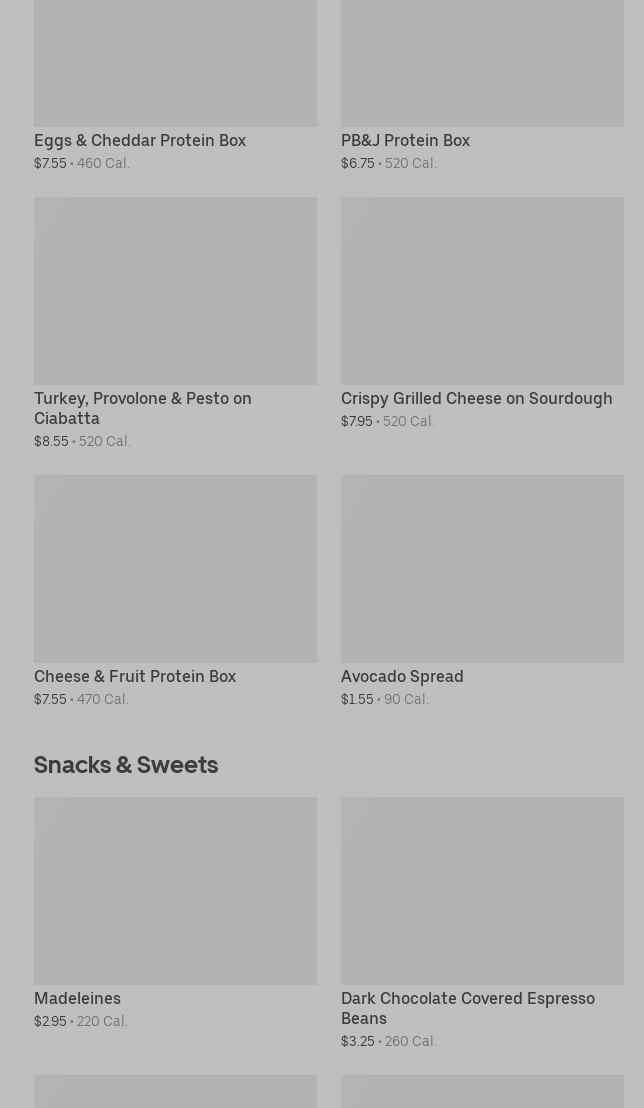The image size is (644, 1108).
Task: Click the $1.55 Avocado Spread price line
Action: click(385, 700)
